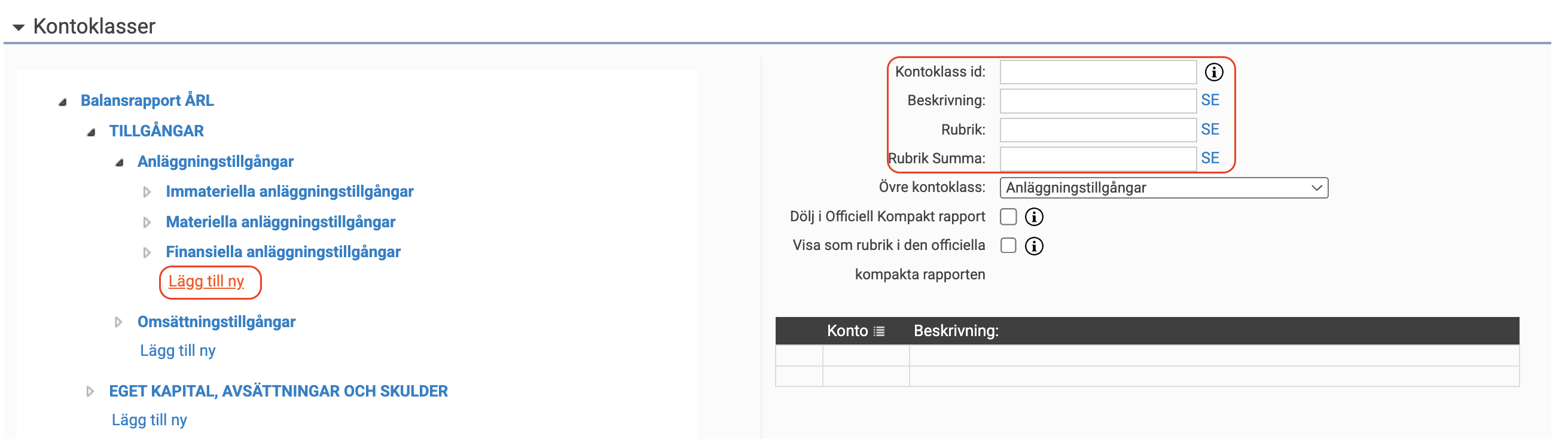Select Finansiella anläggningstillgångar item

283,252
